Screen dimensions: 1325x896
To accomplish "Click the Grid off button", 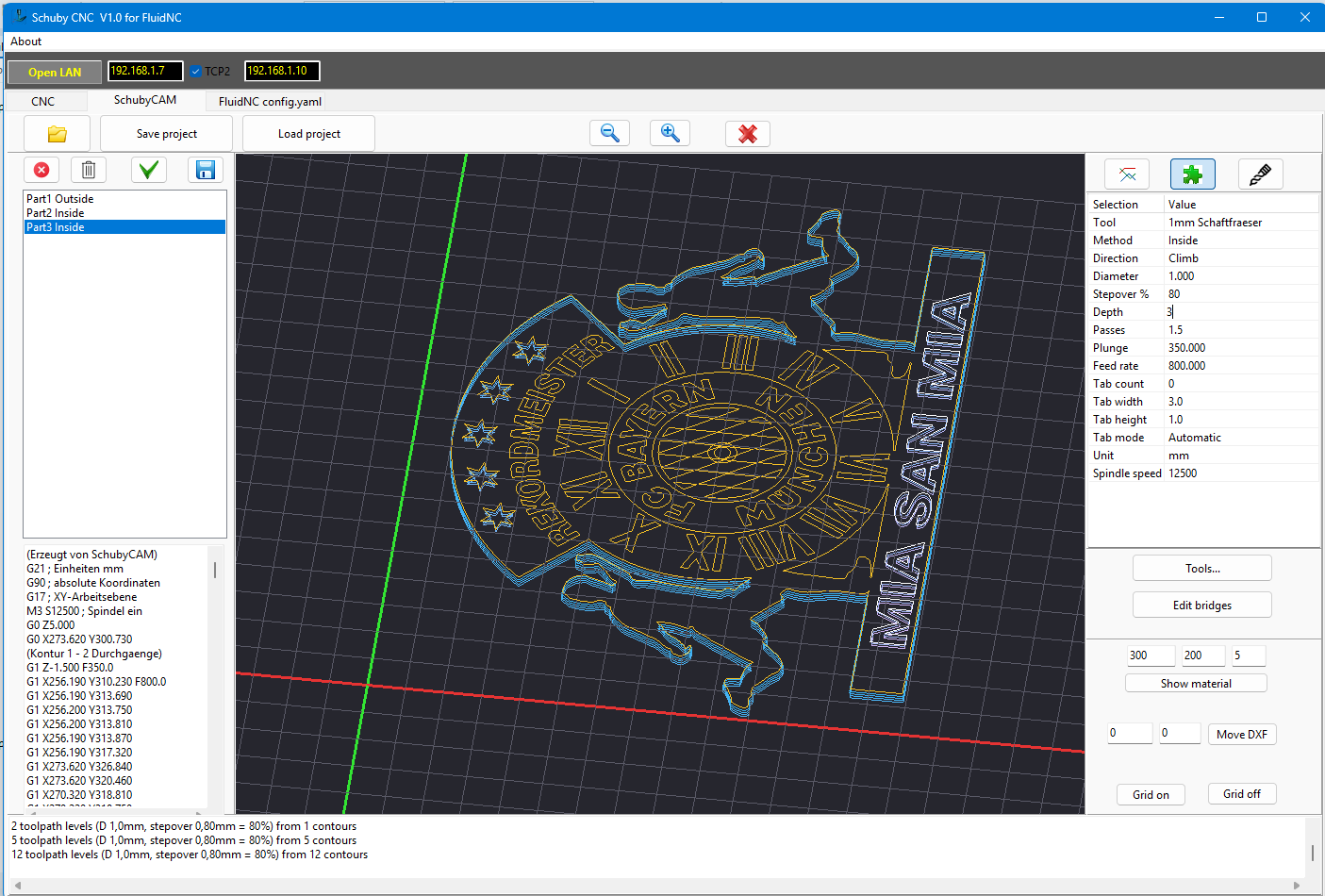I will coord(1242,793).
